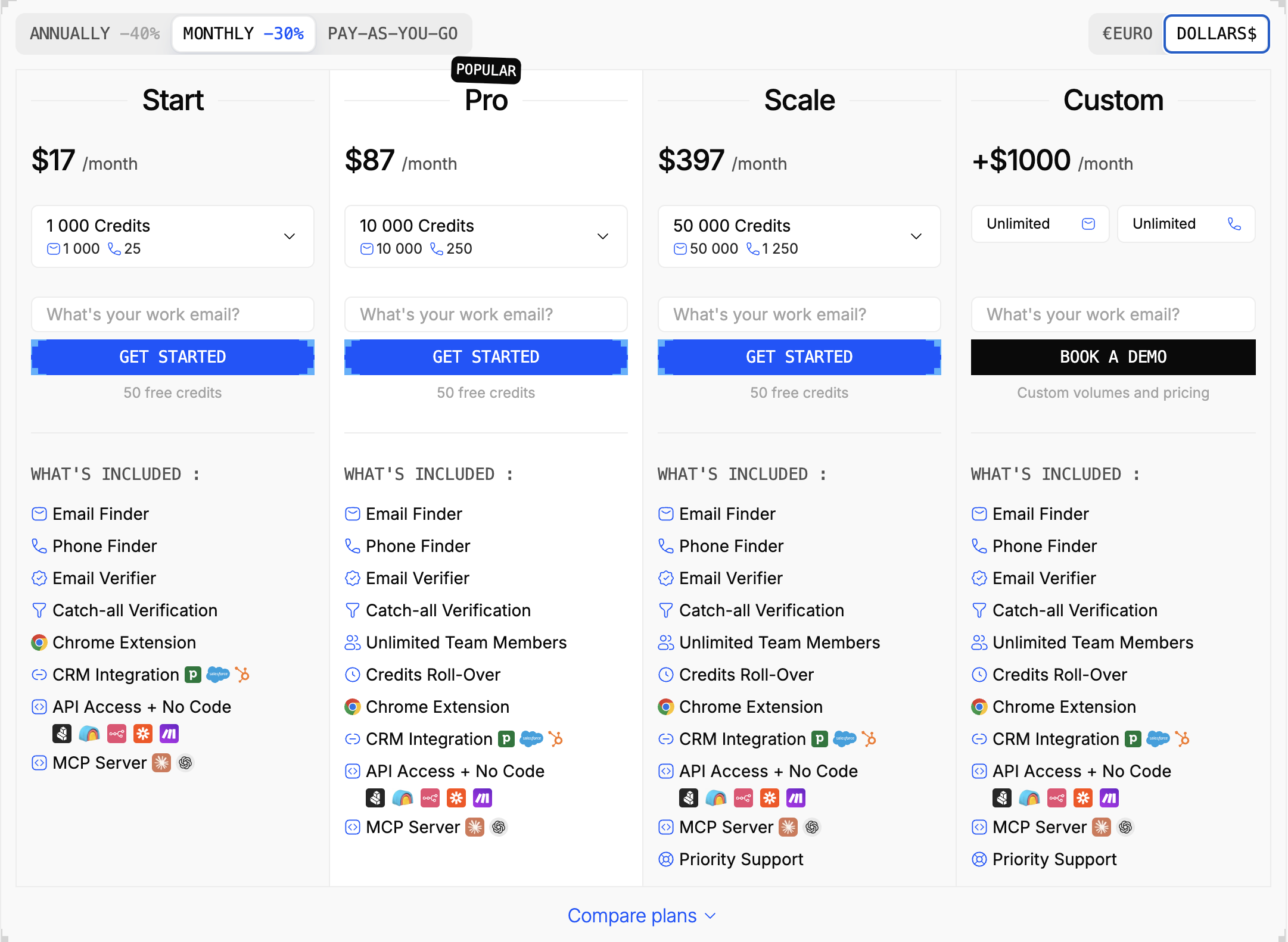Click the Book a Demo button
This screenshot has width=1288, height=942.
coord(1113,357)
